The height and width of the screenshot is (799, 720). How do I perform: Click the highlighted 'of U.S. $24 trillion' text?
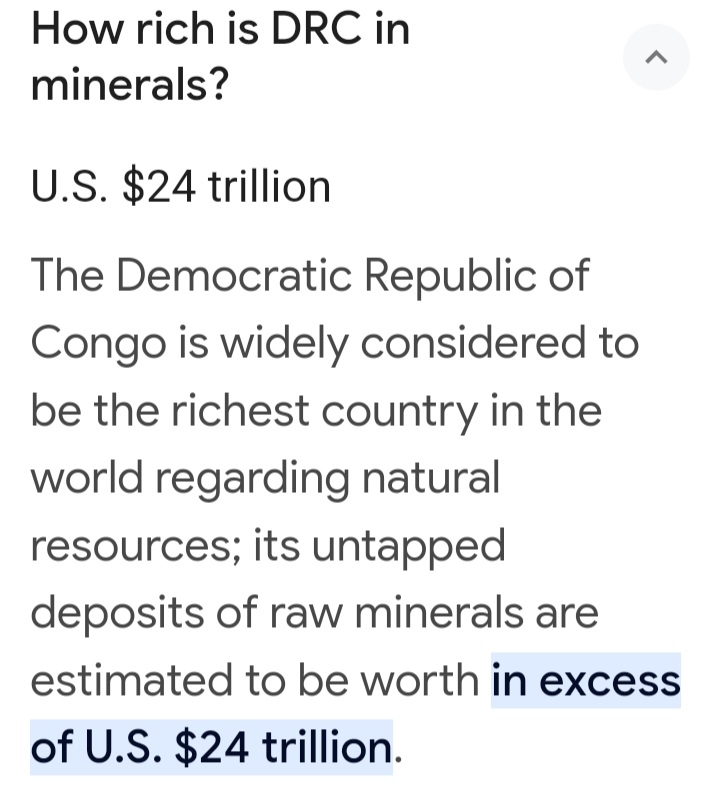(211, 748)
